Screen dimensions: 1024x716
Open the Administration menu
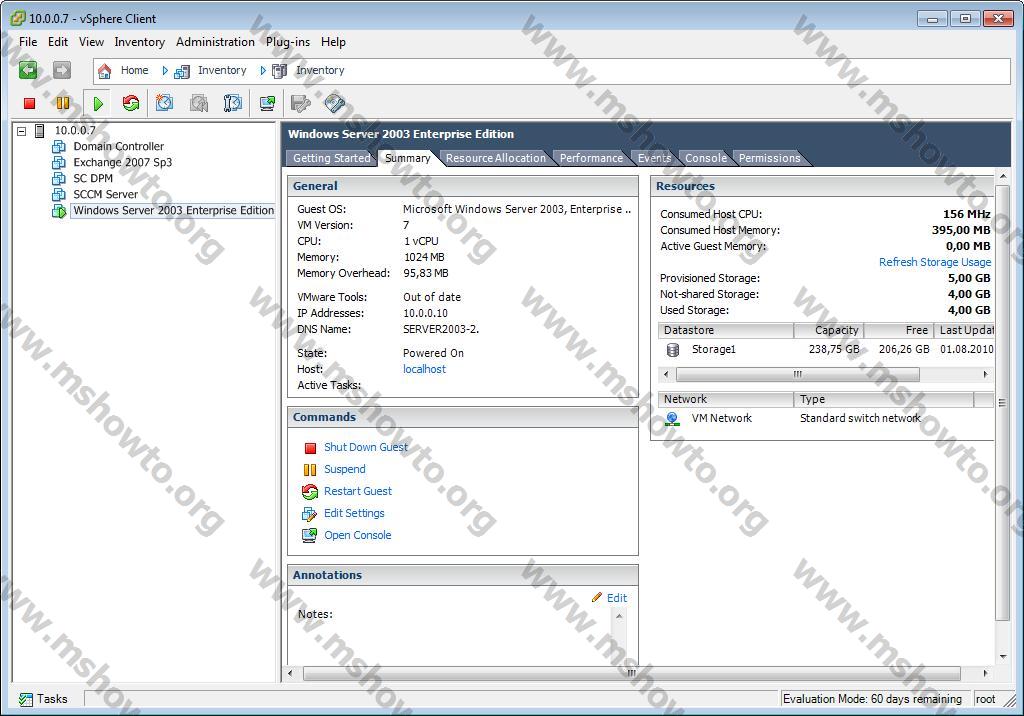216,42
